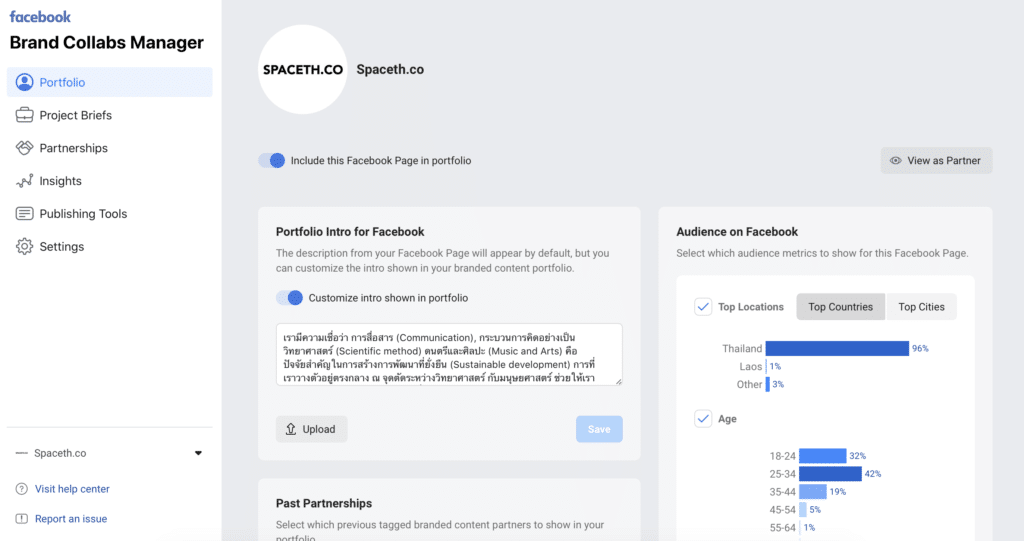Image resolution: width=1024 pixels, height=541 pixels.
Task: Click inside the portfolio intro text box
Action: click(x=449, y=354)
